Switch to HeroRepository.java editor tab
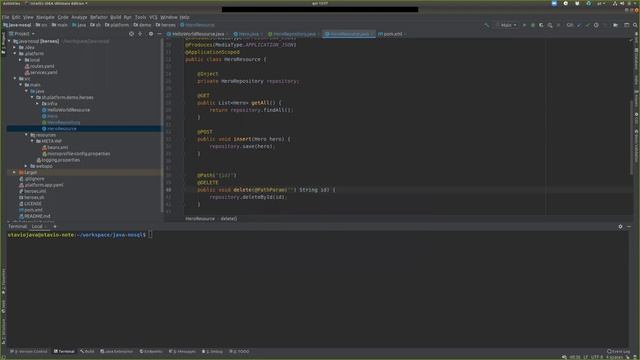The image size is (640, 360). pyautogui.click(x=294, y=34)
